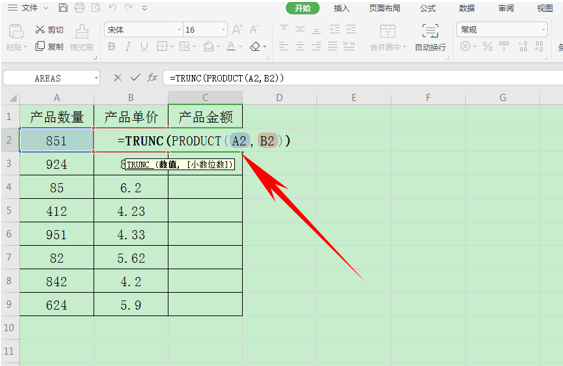The height and width of the screenshot is (366, 563).
Task: Open the font size 16 dropdown
Action: 224,30
